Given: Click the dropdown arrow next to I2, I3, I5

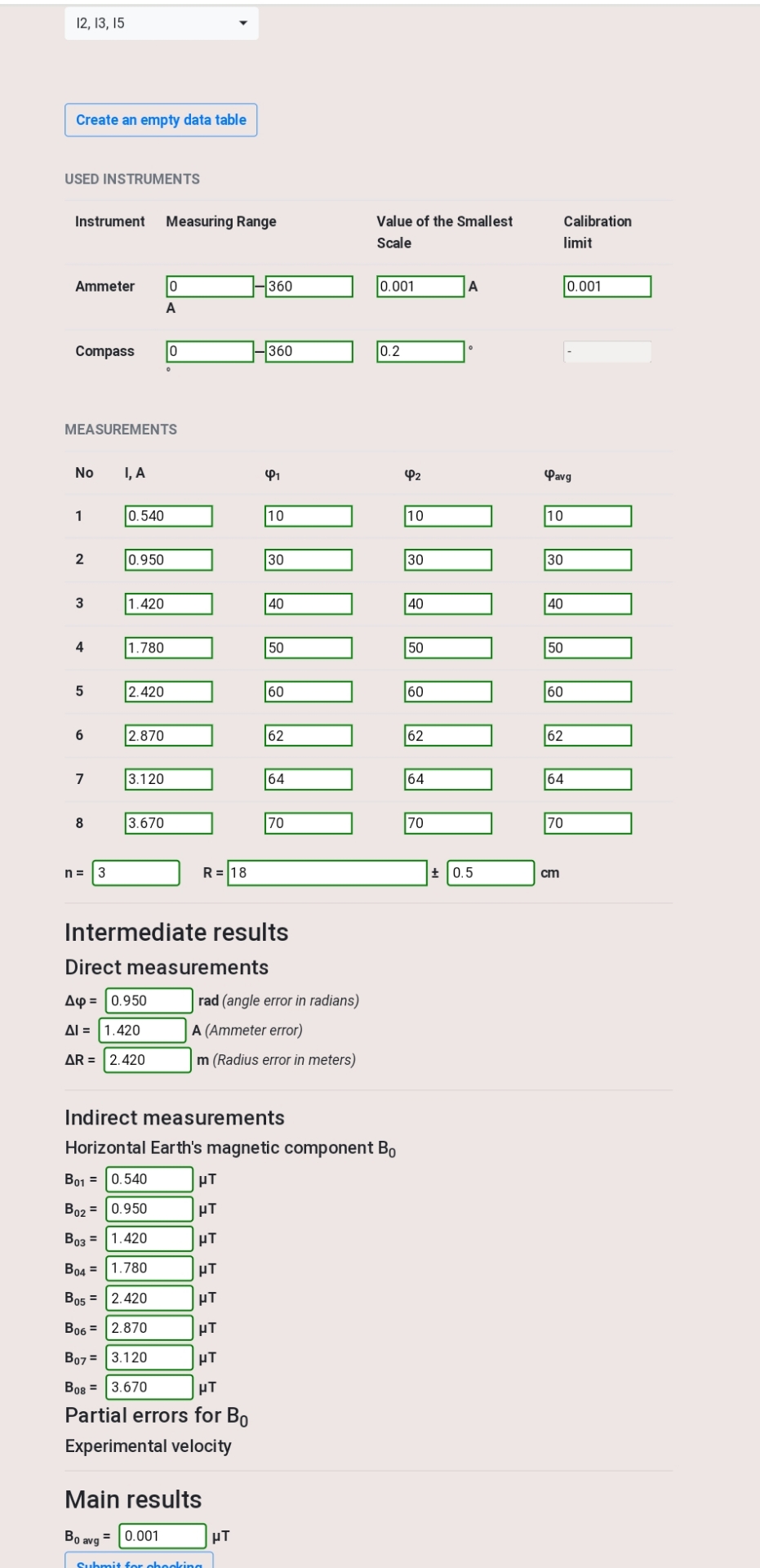Looking at the screenshot, I should coord(242,23).
